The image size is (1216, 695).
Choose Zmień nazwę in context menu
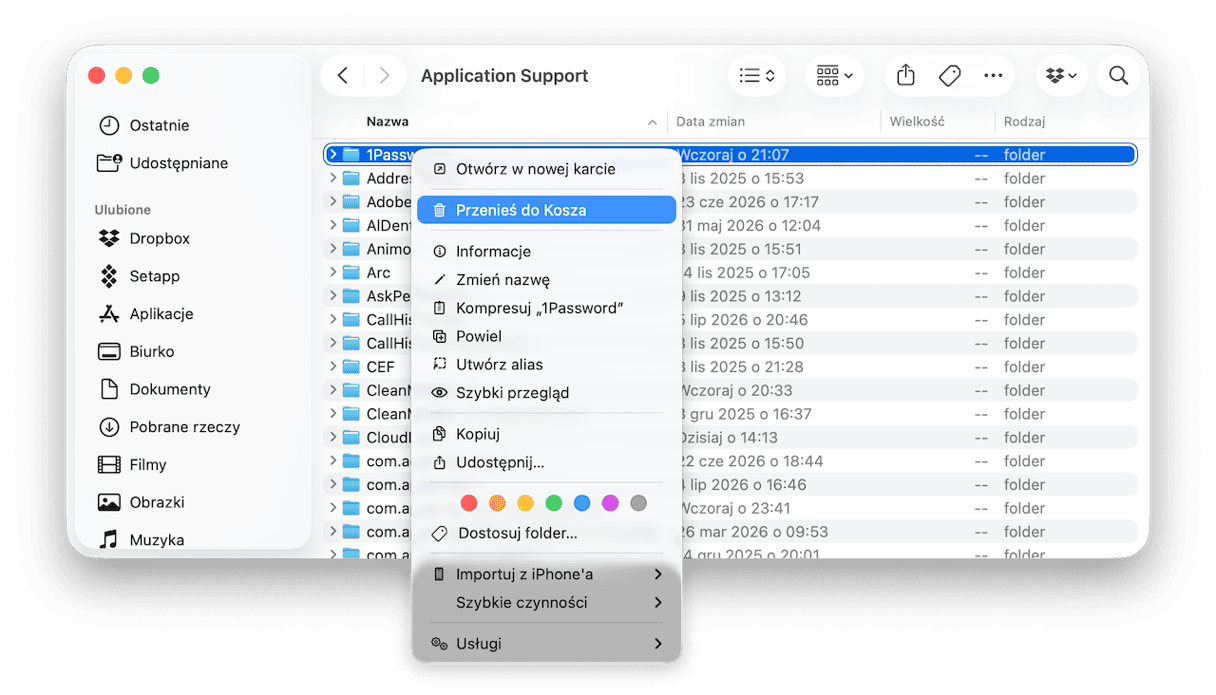(546, 280)
